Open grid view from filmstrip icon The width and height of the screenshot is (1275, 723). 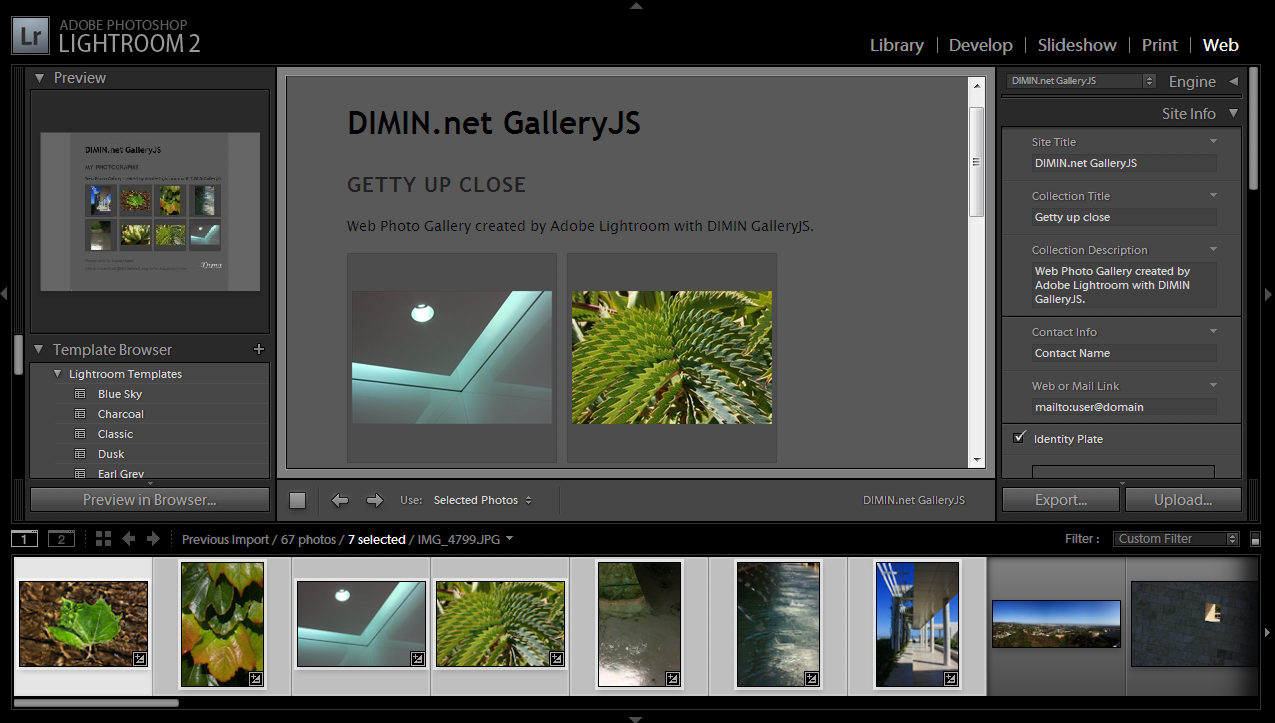(x=104, y=539)
